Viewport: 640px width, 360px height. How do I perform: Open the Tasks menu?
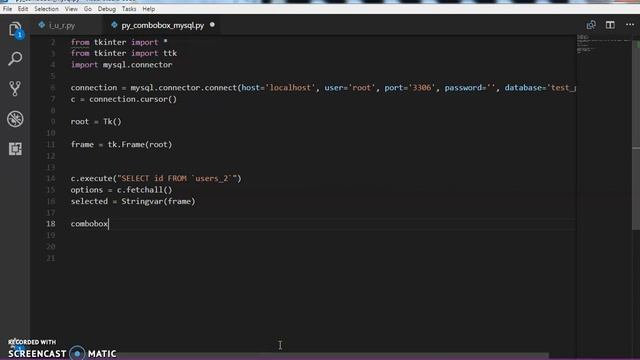pos(129,9)
